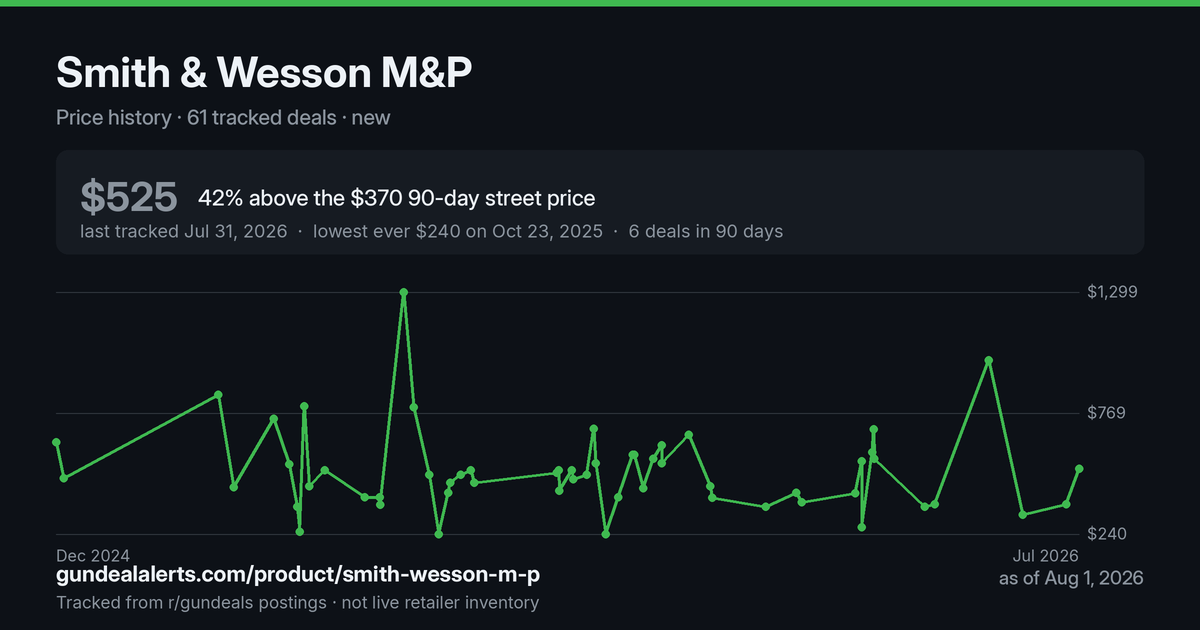This screenshot has width=1200, height=630.
Task: Open the gundealalerts.com product URL
Action: click(x=299, y=576)
